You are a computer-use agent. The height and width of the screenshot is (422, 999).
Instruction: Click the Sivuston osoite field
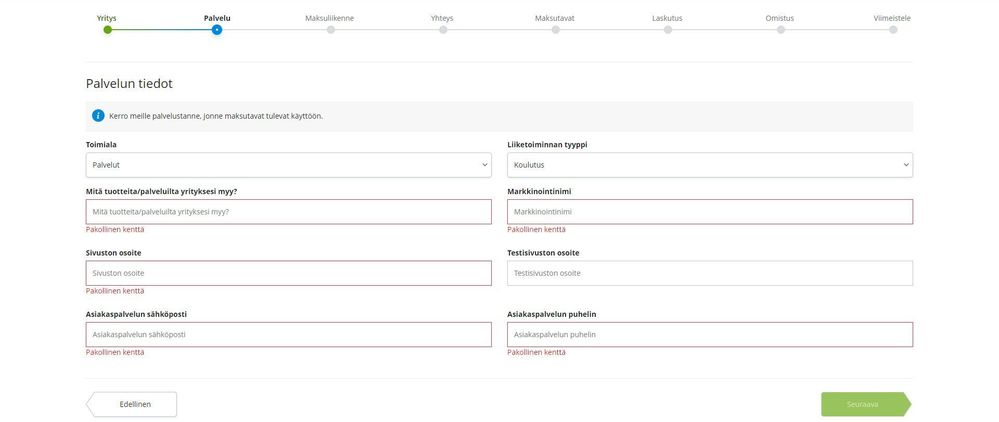[288, 273]
